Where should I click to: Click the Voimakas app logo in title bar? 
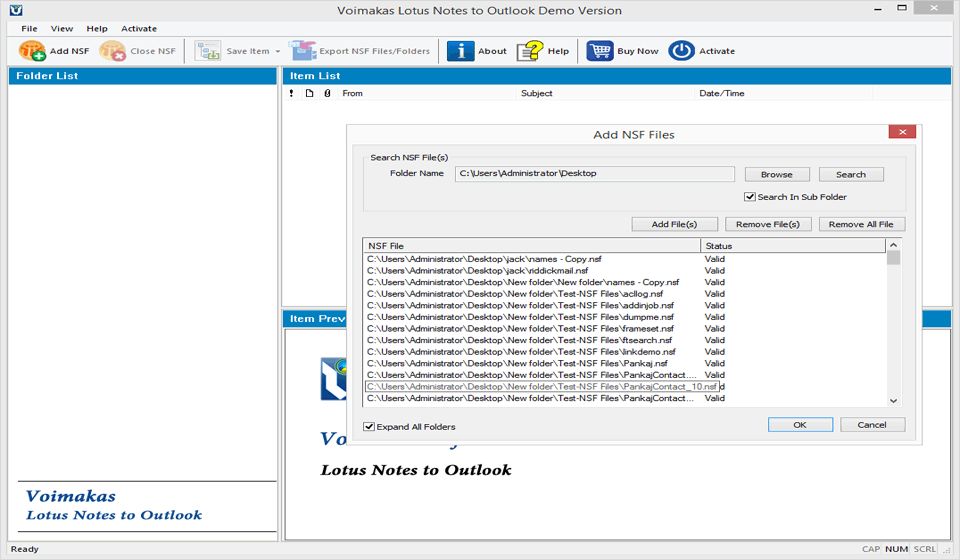tap(16, 10)
